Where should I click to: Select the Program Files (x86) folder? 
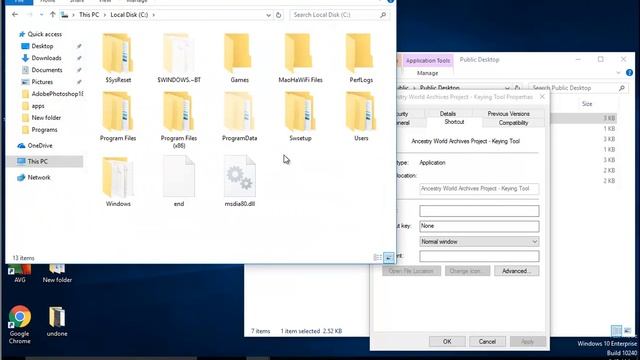pyautogui.click(x=179, y=120)
